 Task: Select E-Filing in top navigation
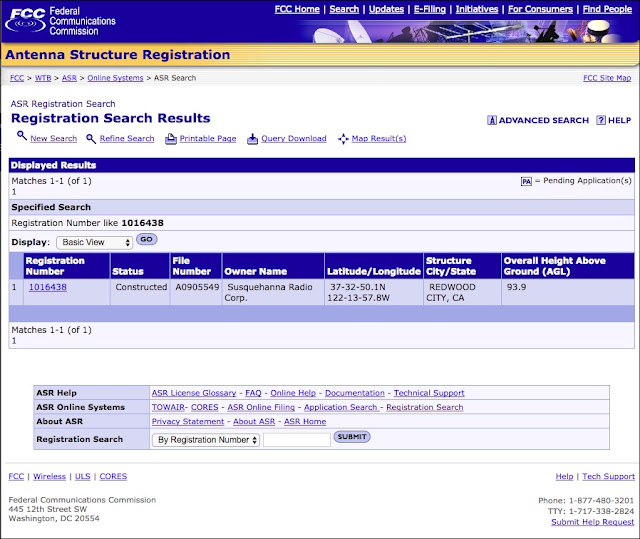coord(430,9)
